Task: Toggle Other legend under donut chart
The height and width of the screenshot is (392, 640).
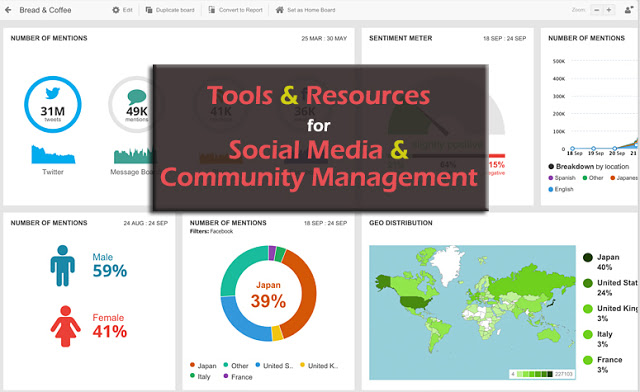Action: tap(236, 365)
